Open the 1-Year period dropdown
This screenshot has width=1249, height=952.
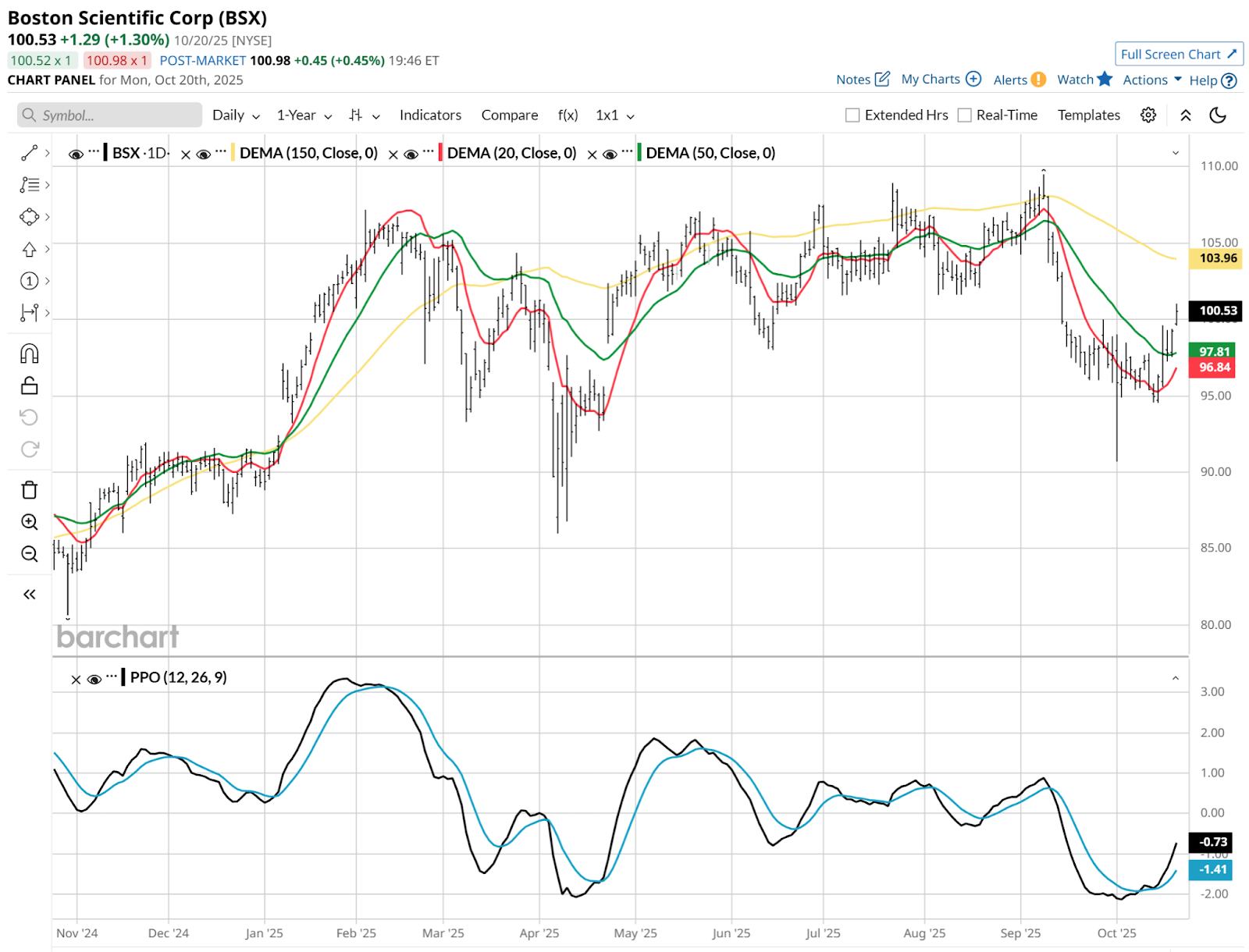tap(304, 115)
